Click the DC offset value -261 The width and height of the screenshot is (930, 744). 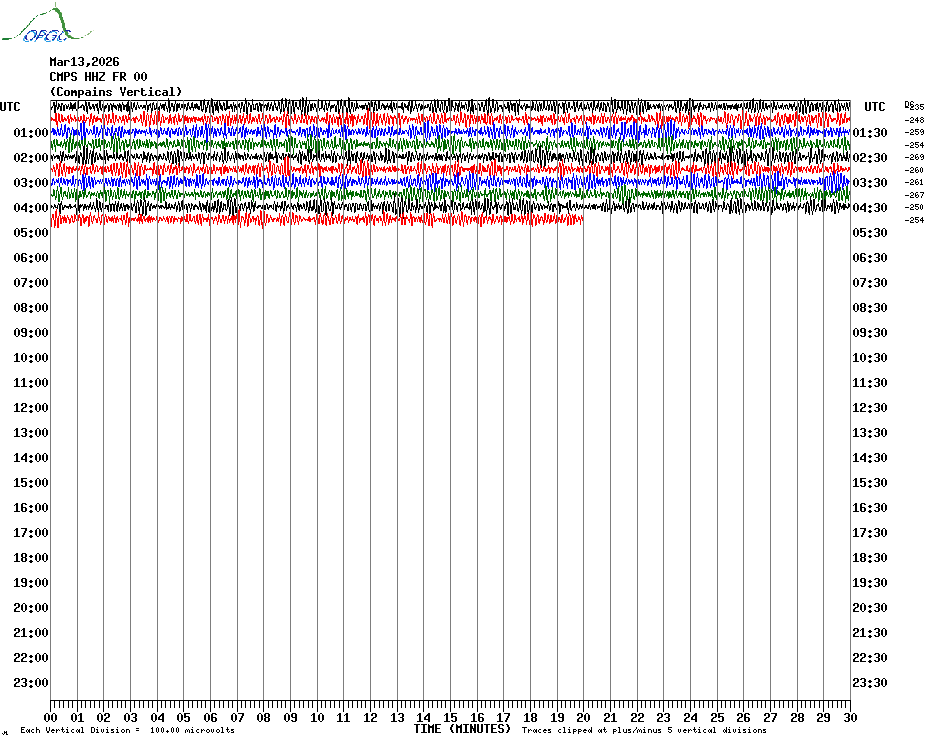[x=914, y=182]
